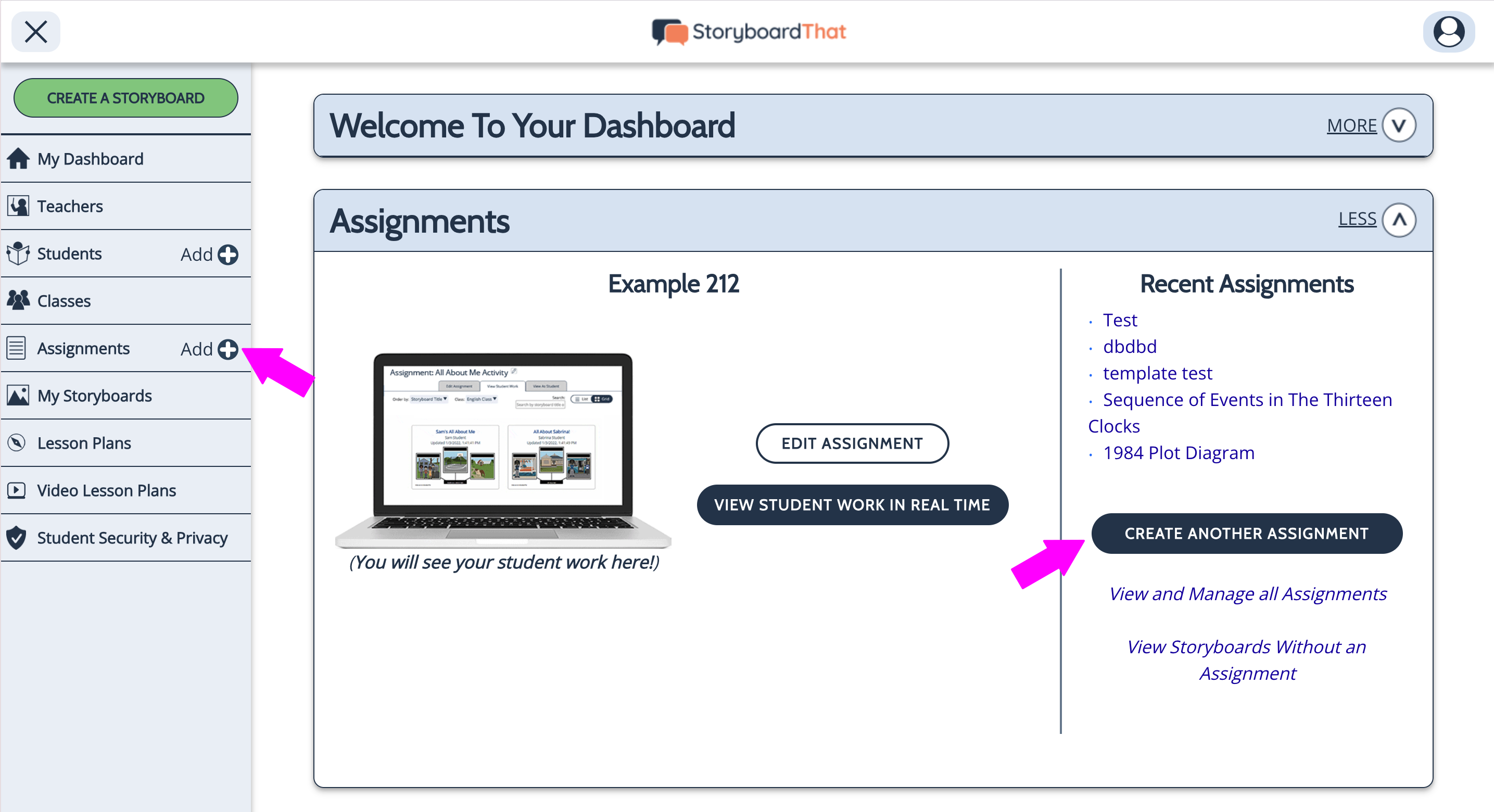
Task: Click the plus icon to add Students
Action: click(228, 255)
